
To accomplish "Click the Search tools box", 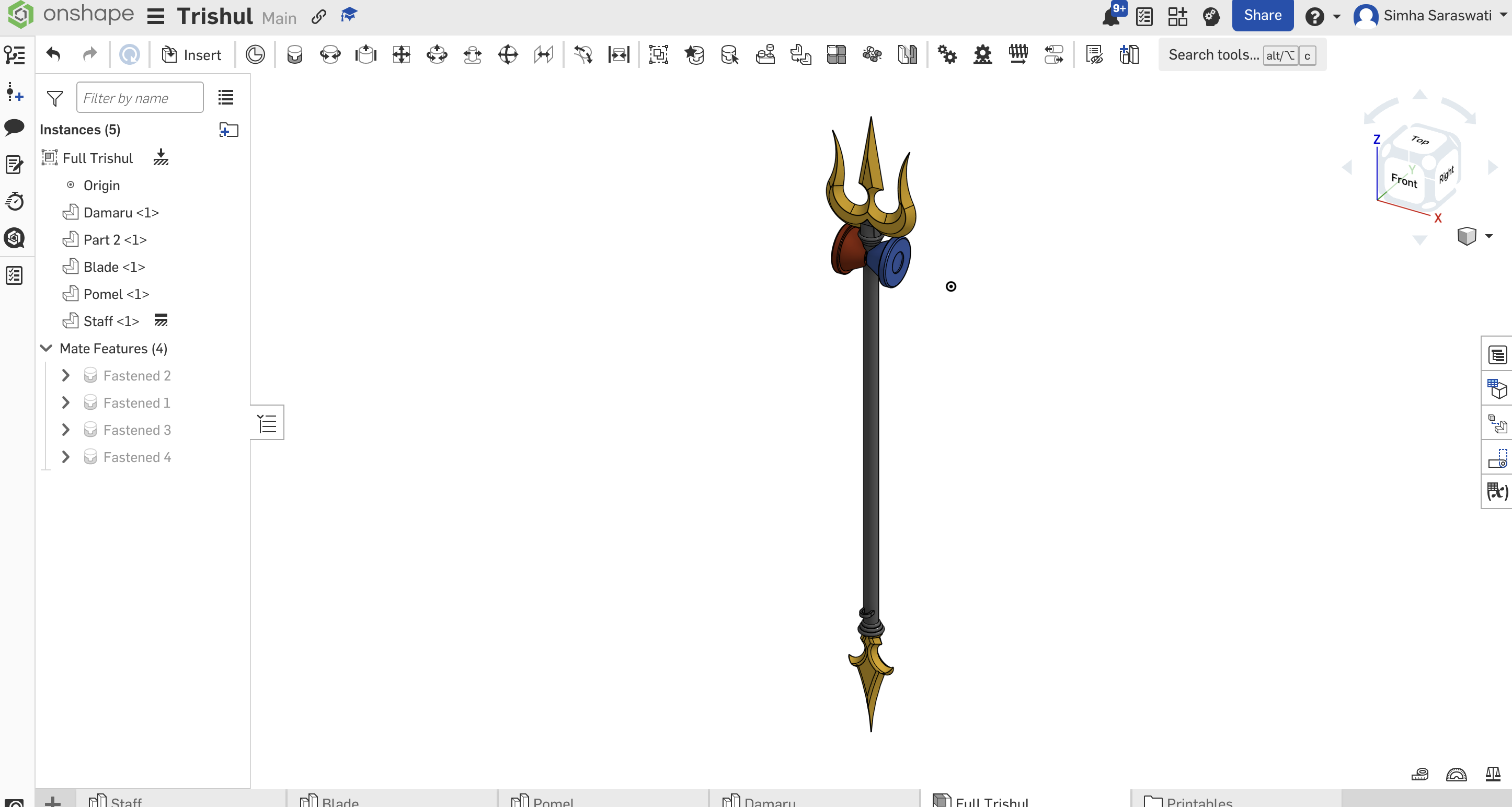I will coord(1242,54).
